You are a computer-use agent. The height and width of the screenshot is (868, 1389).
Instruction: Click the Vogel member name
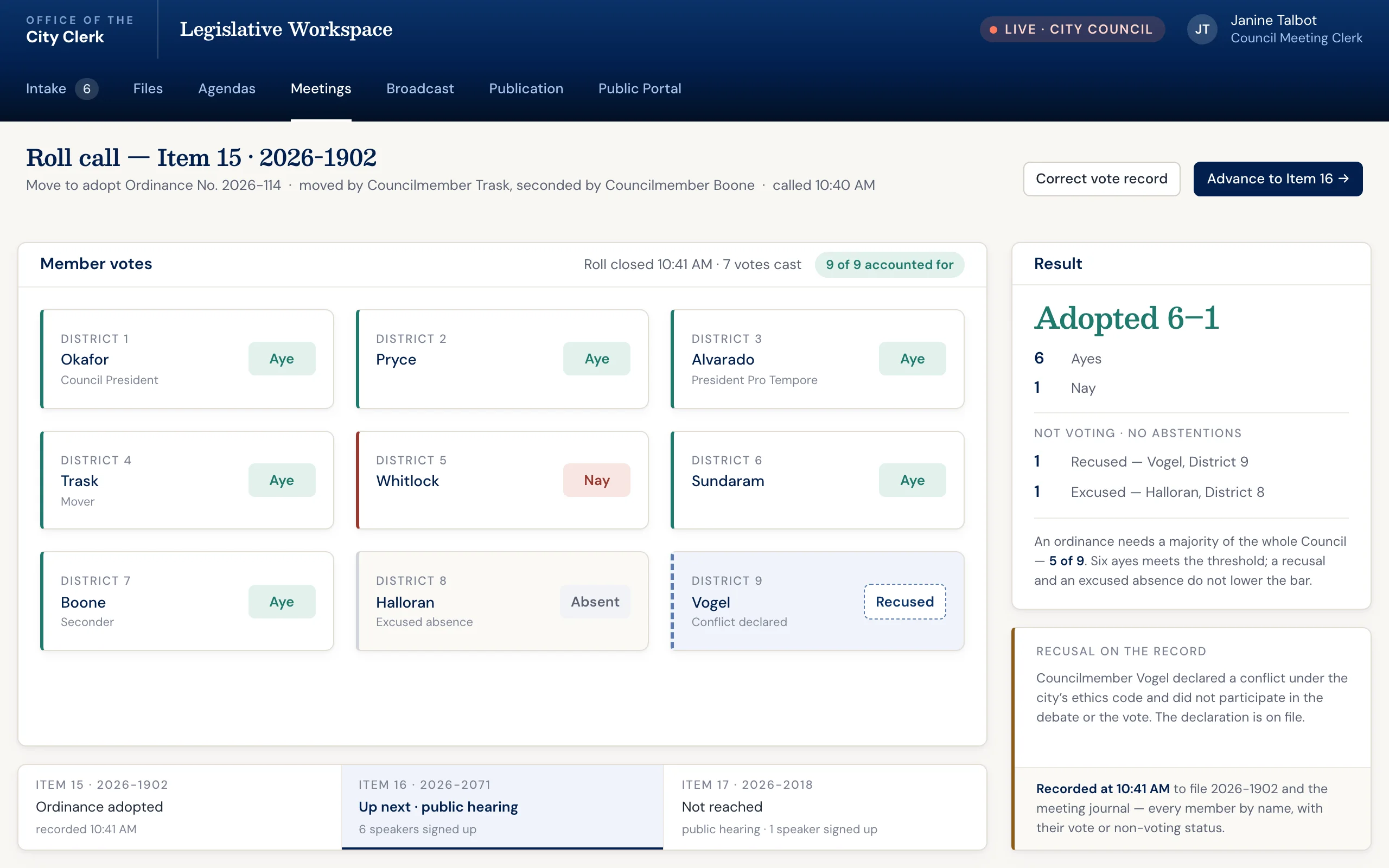[x=711, y=602]
